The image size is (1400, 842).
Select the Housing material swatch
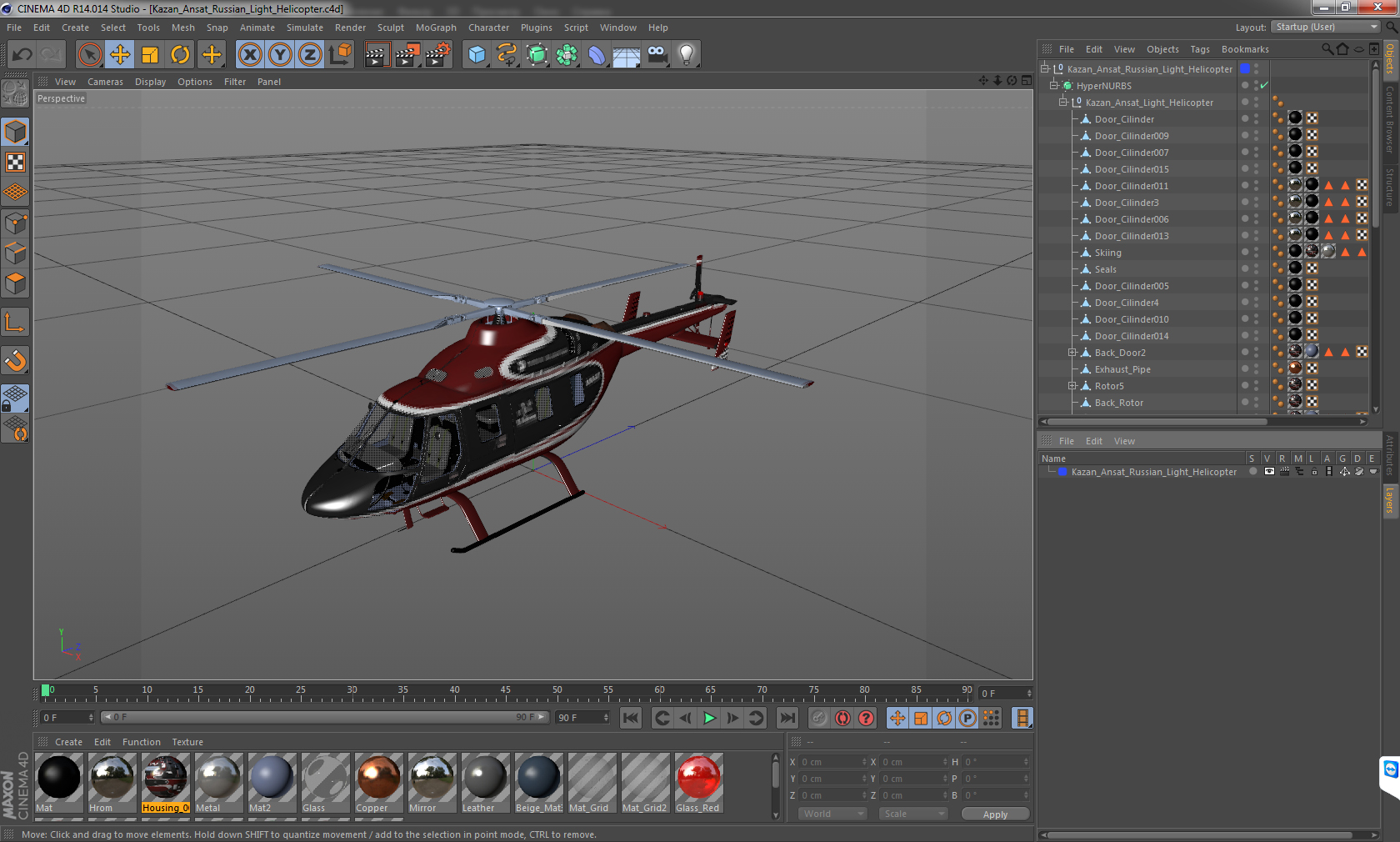[x=165, y=783]
